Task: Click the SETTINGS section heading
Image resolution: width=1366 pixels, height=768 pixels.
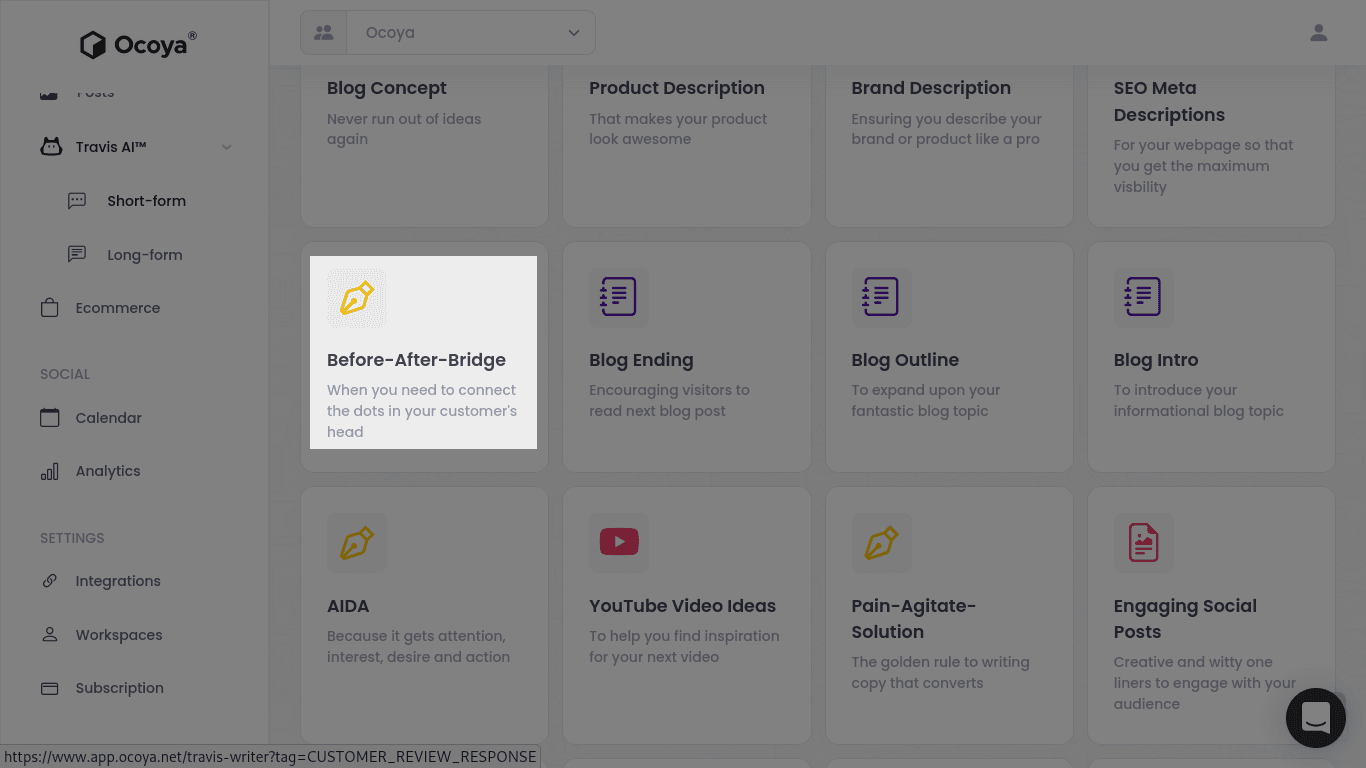Action: tap(72, 538)
